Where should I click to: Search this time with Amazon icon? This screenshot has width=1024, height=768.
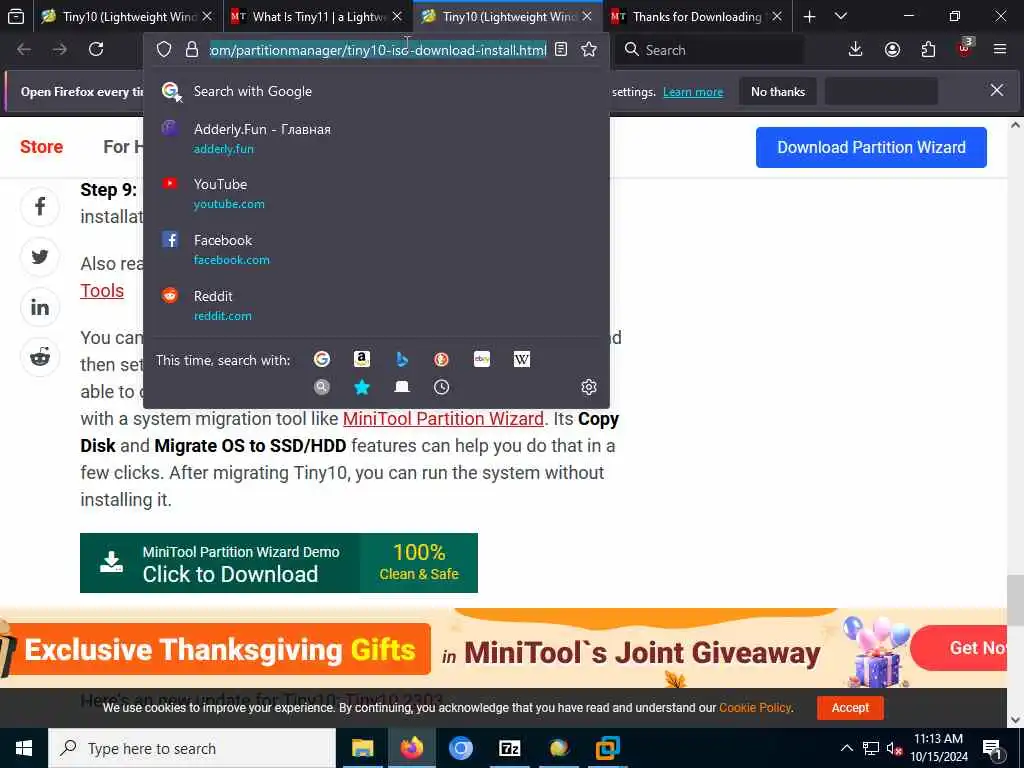[362, 359]
